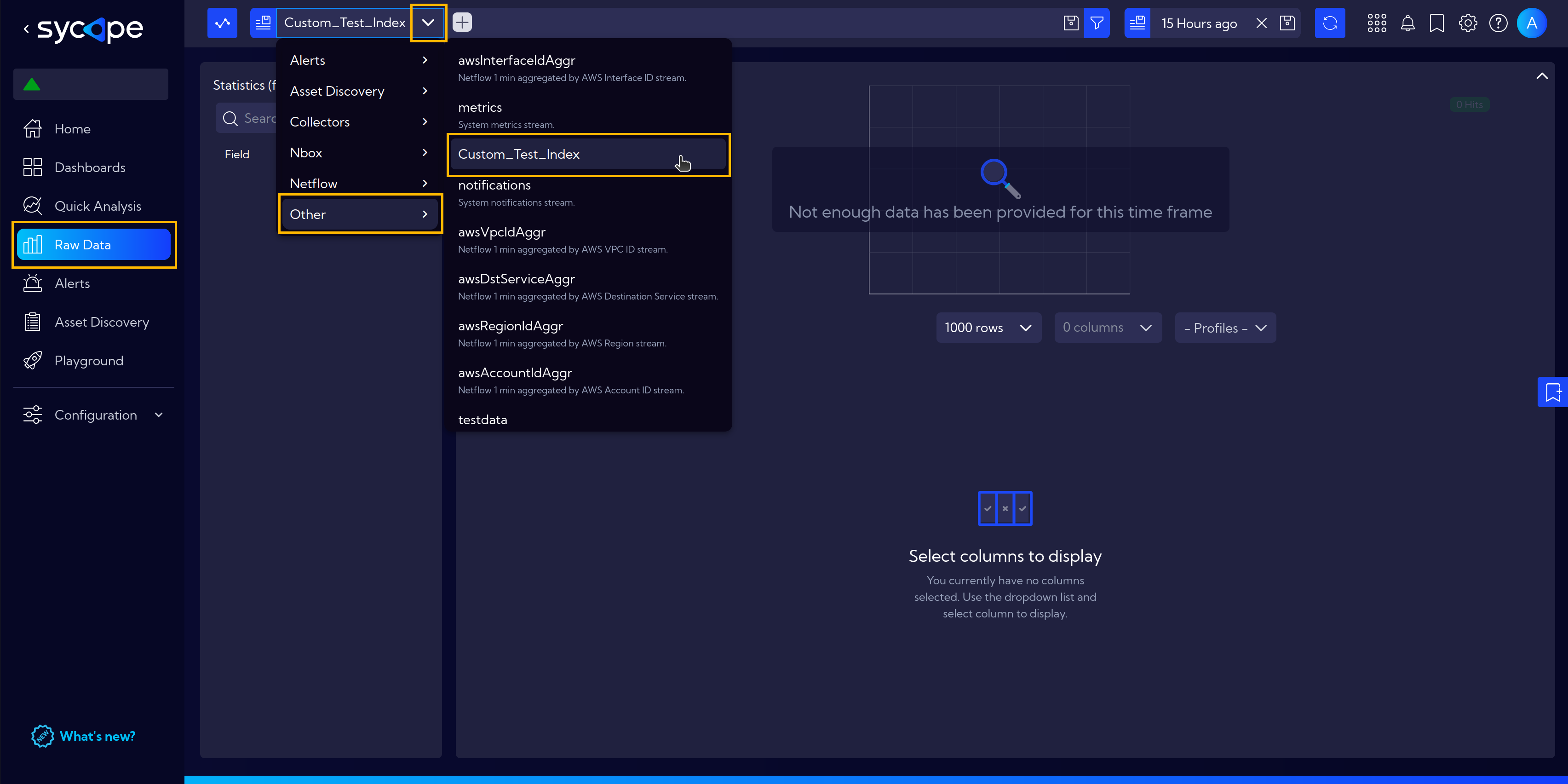
Task: Open the 15 Hours ago time range
Action: tap(1199, 23)
